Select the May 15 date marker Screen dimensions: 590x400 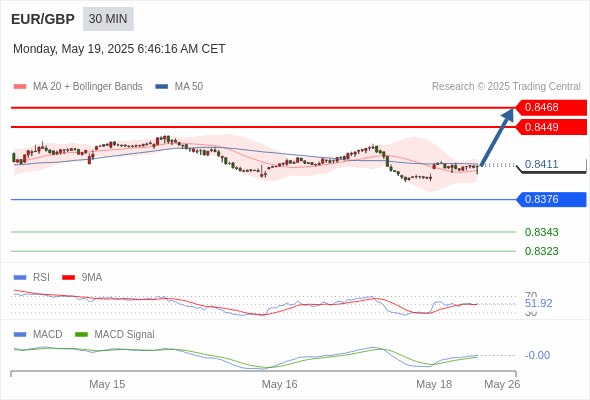[x=107, y=384]
